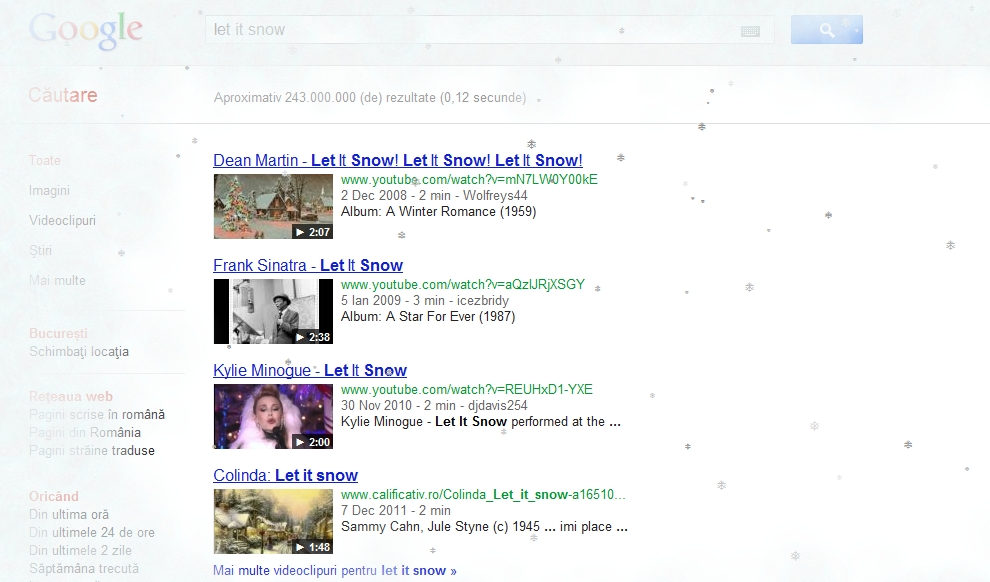This screenshot has height=582, width=990.
Task: Click the results count 'Aproximativ 243.000.000' text
Action: (x=370, y=98)
